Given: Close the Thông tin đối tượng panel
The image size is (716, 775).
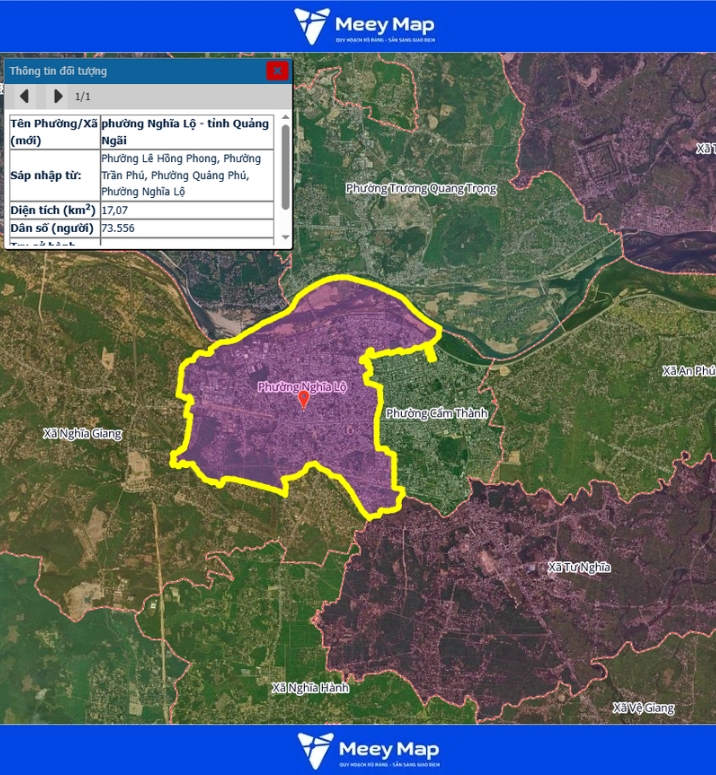Looking at the screenshot, I should (x=277, y=71).
